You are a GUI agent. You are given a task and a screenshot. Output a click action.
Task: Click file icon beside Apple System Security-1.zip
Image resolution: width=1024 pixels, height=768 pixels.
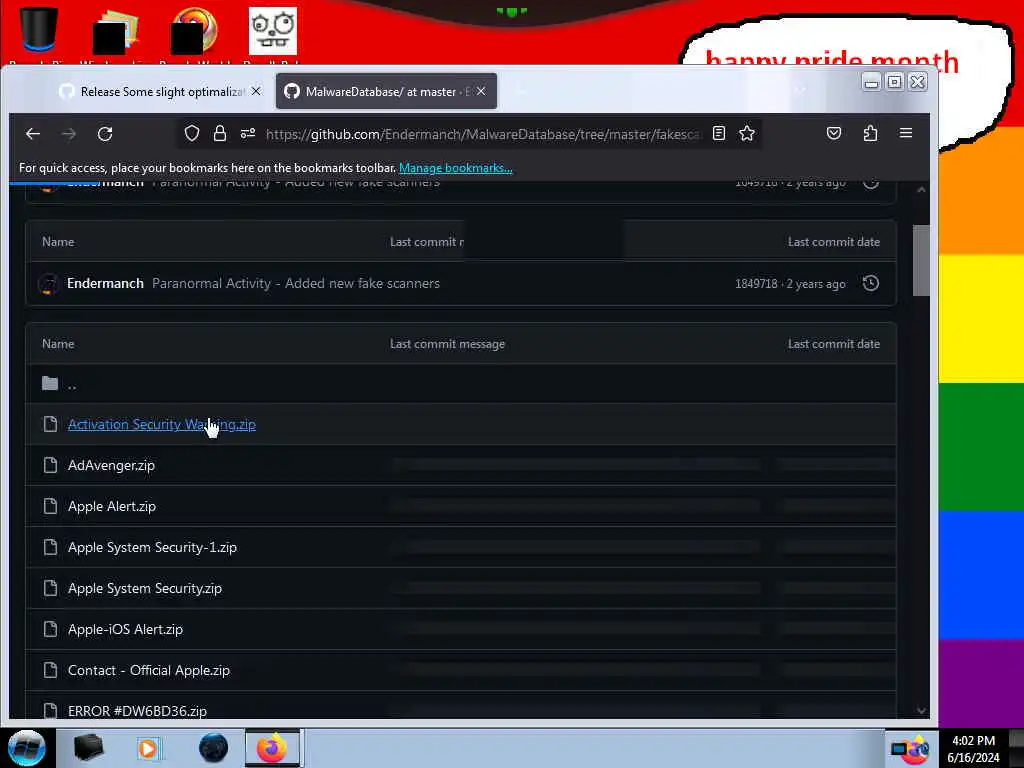click(x=50, y=547)
